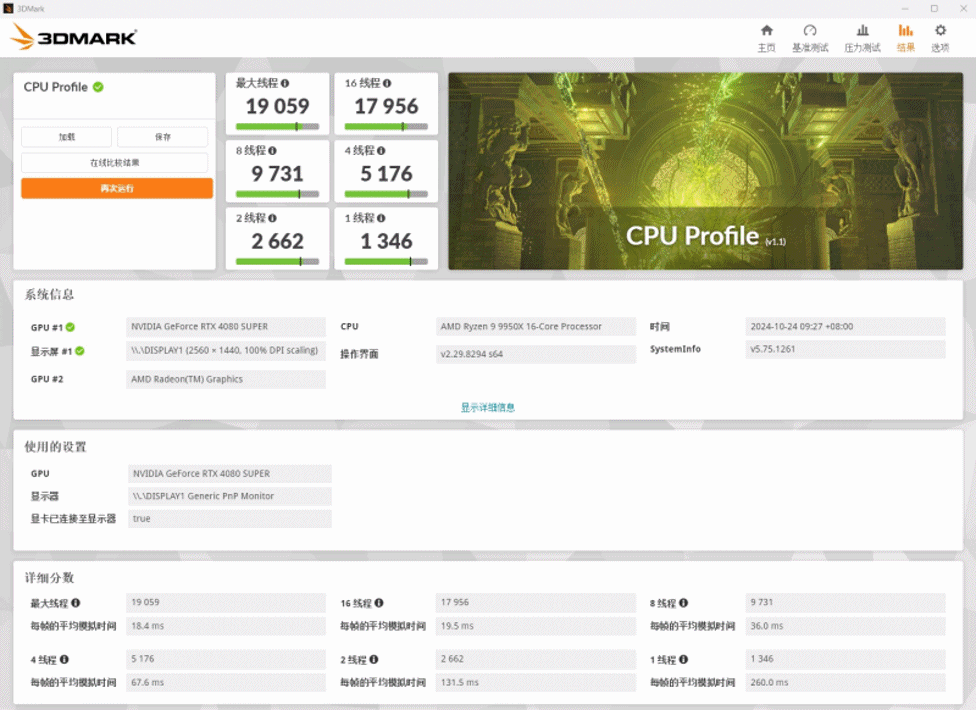This screenshot has width=976, height=710.
Task: Open the Results (结果) chart icon
Action: [905, 30]
